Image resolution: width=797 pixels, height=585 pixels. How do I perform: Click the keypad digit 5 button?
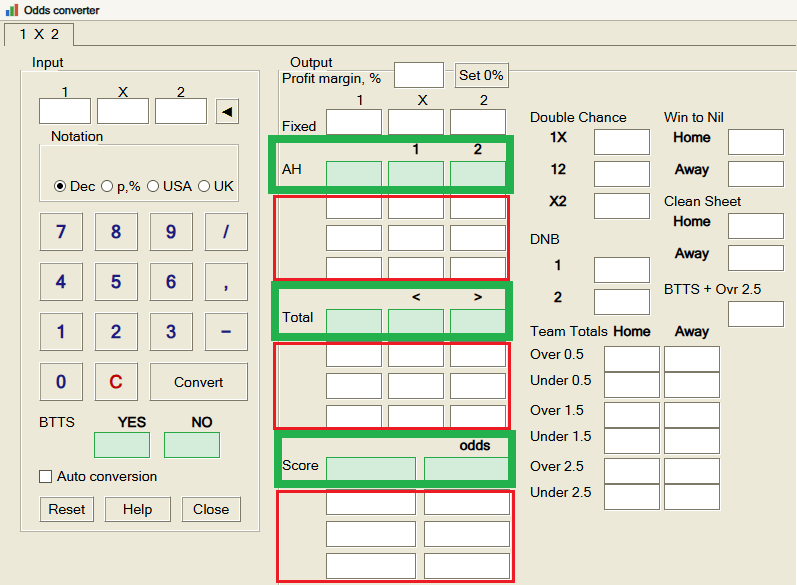point(116,282)
